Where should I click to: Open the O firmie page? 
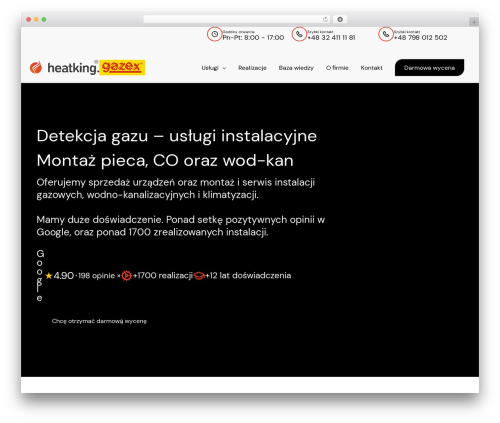pos(337,68)
